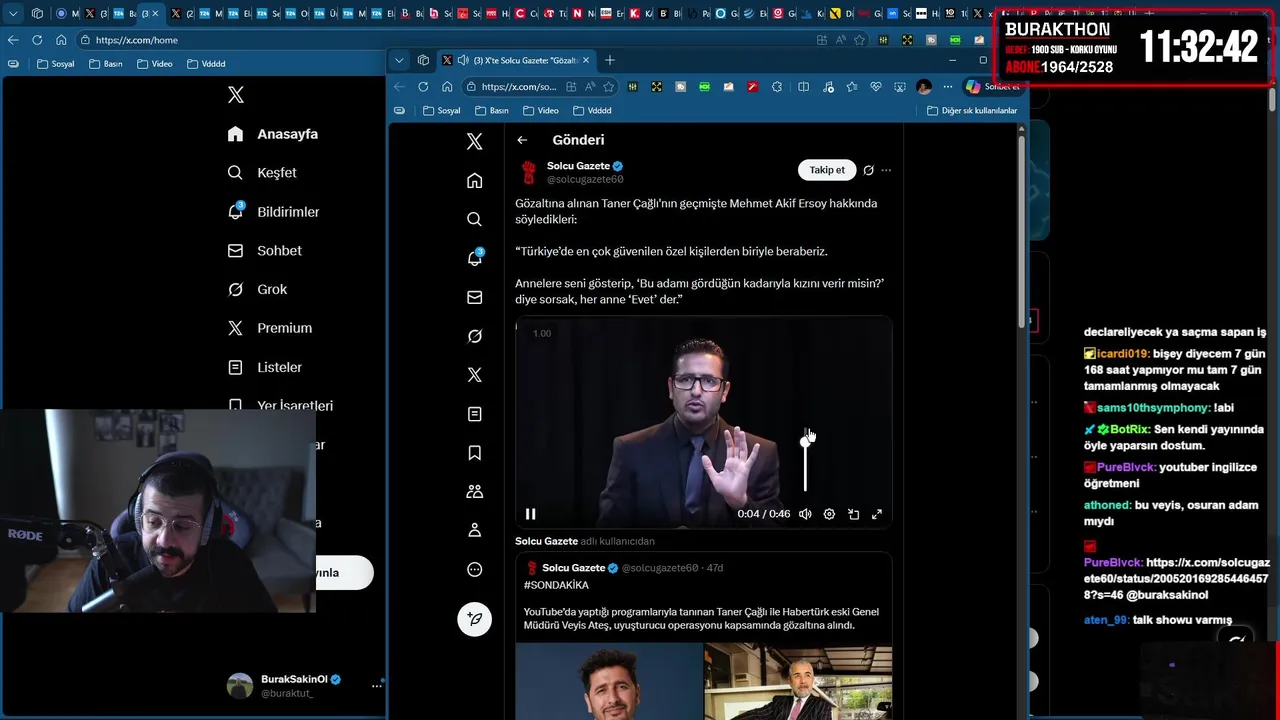Click the Grok icon beside Takip et

point(868,170)
